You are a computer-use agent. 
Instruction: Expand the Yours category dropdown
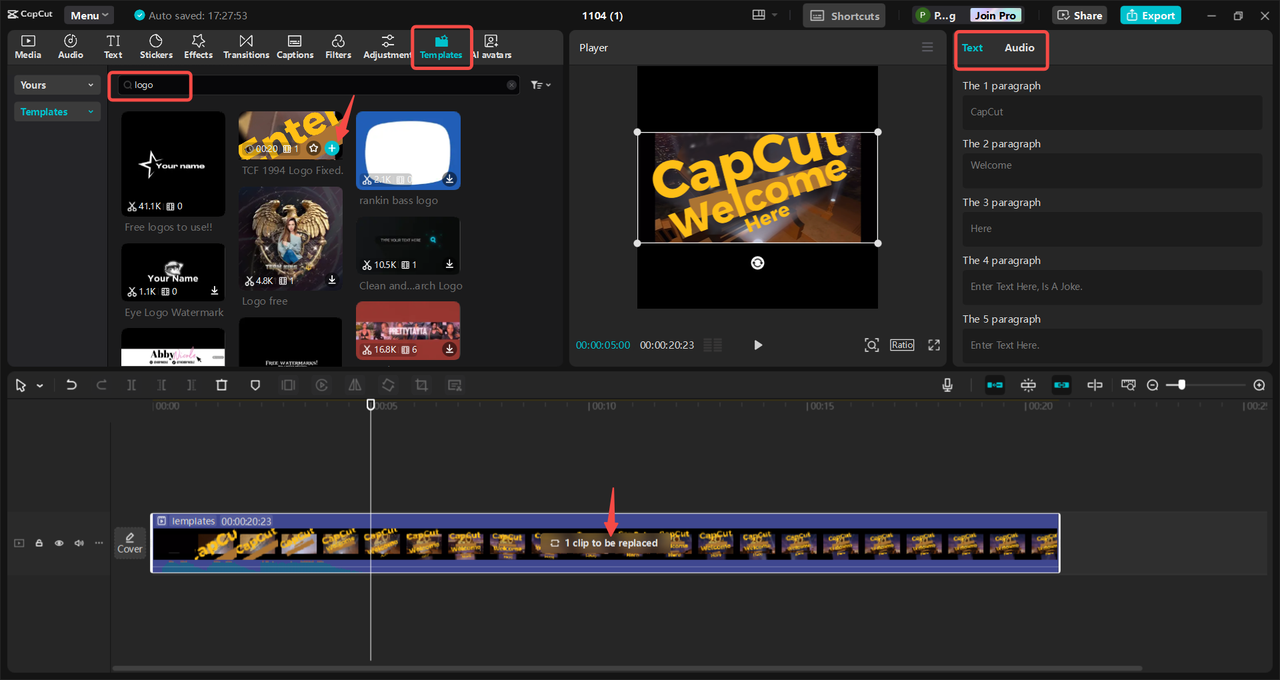click(x=57, y=85)
